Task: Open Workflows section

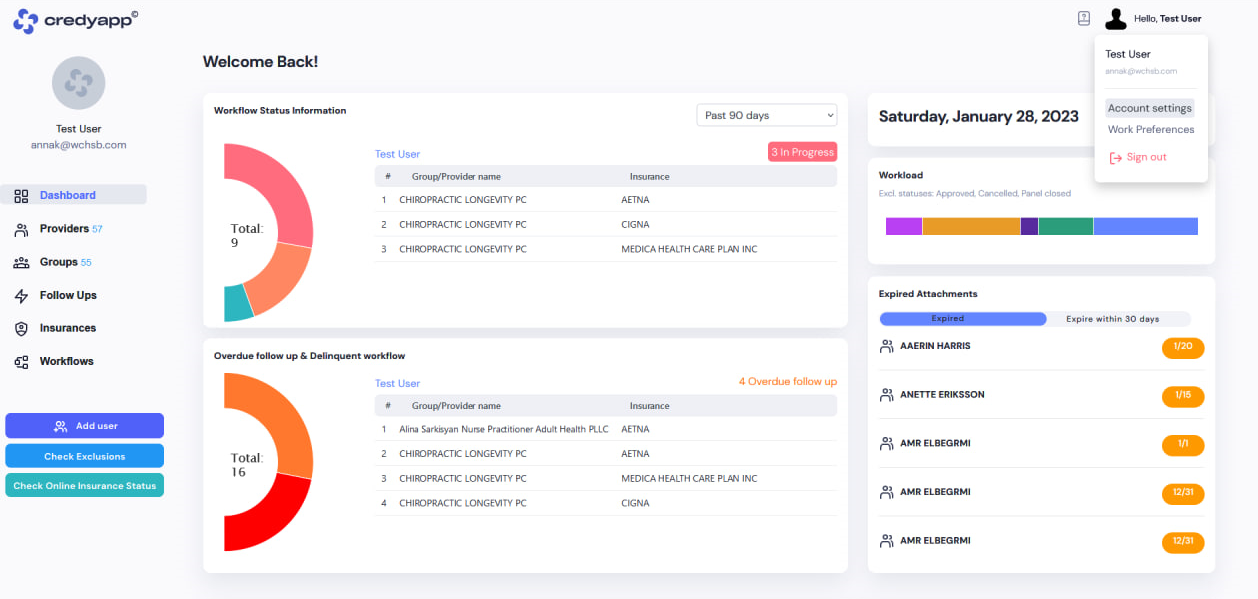Action: [x=66, y=361]
